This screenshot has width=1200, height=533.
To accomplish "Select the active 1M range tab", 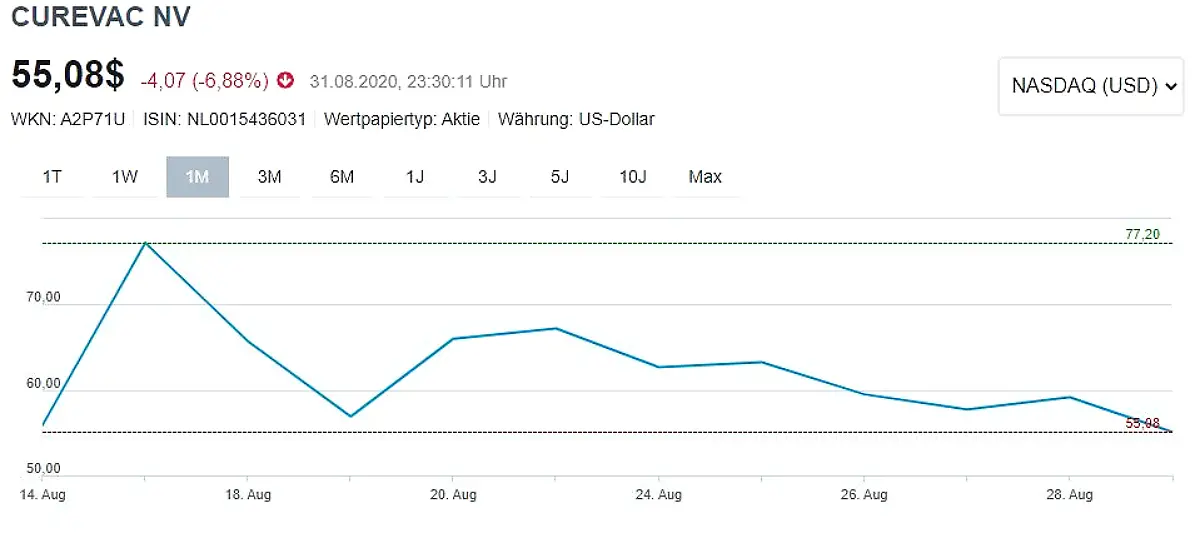I will click(x=197, y=177).
